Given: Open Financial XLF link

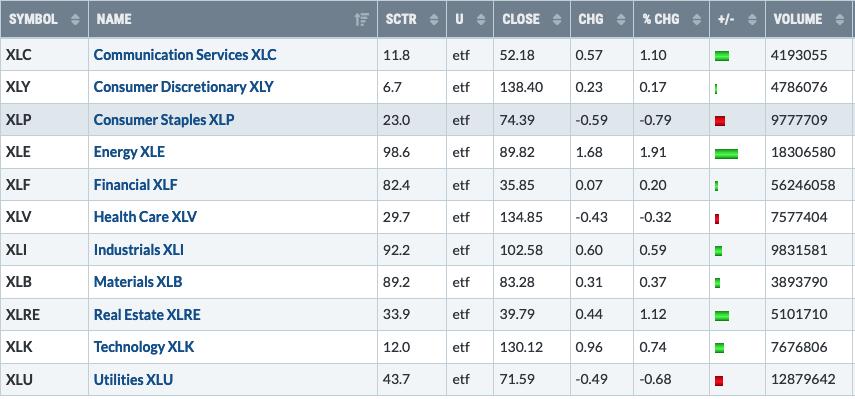Looking at the screenshot, I should point(135,185).
